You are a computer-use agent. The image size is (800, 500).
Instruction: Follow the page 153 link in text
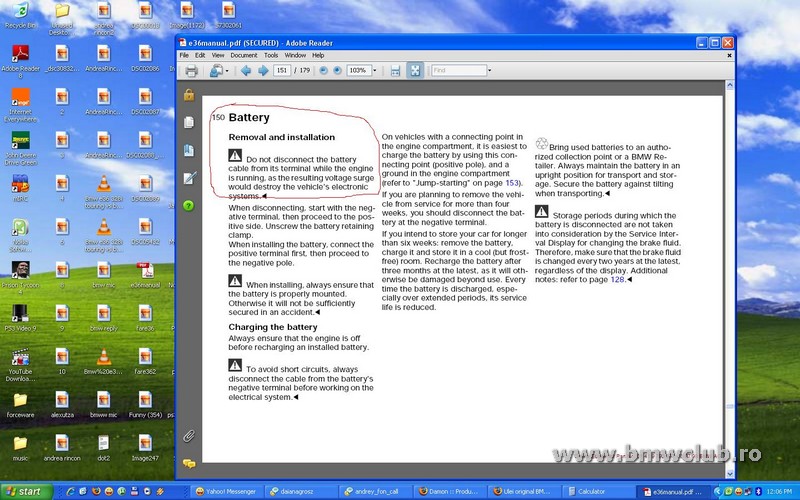512,183
